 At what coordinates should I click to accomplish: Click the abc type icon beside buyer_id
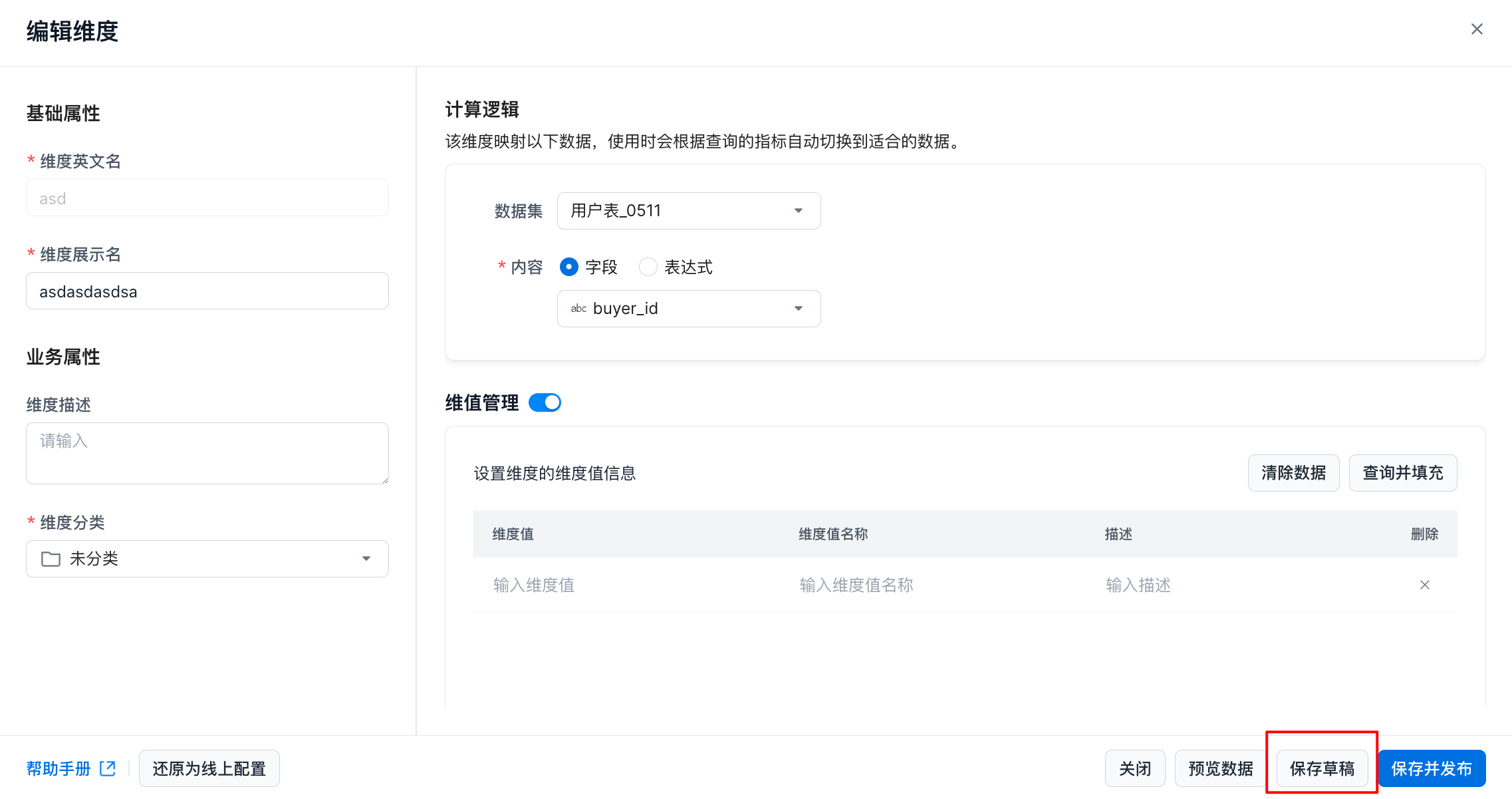tap(578, 309)
